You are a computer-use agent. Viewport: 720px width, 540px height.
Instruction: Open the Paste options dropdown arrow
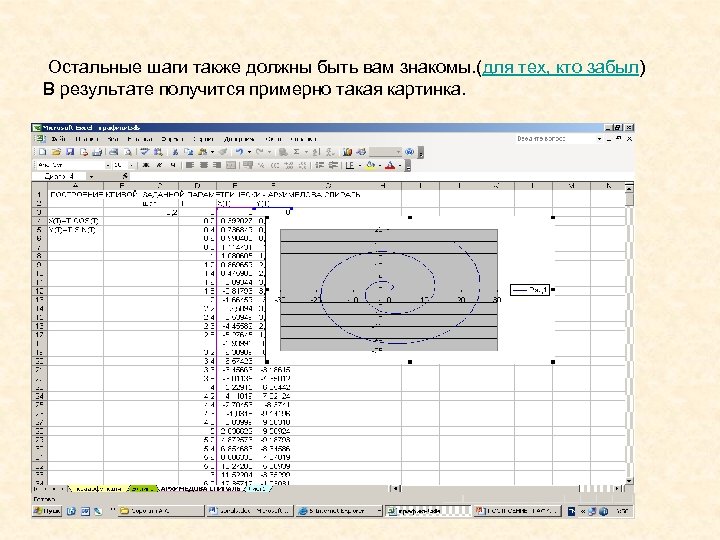212,152
